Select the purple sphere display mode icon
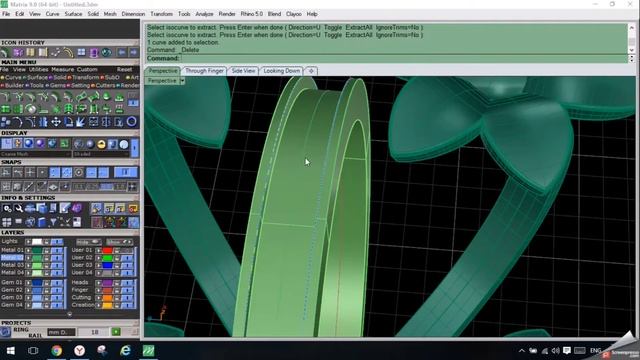This screenshot has width=640, height=360. (40, 144)
